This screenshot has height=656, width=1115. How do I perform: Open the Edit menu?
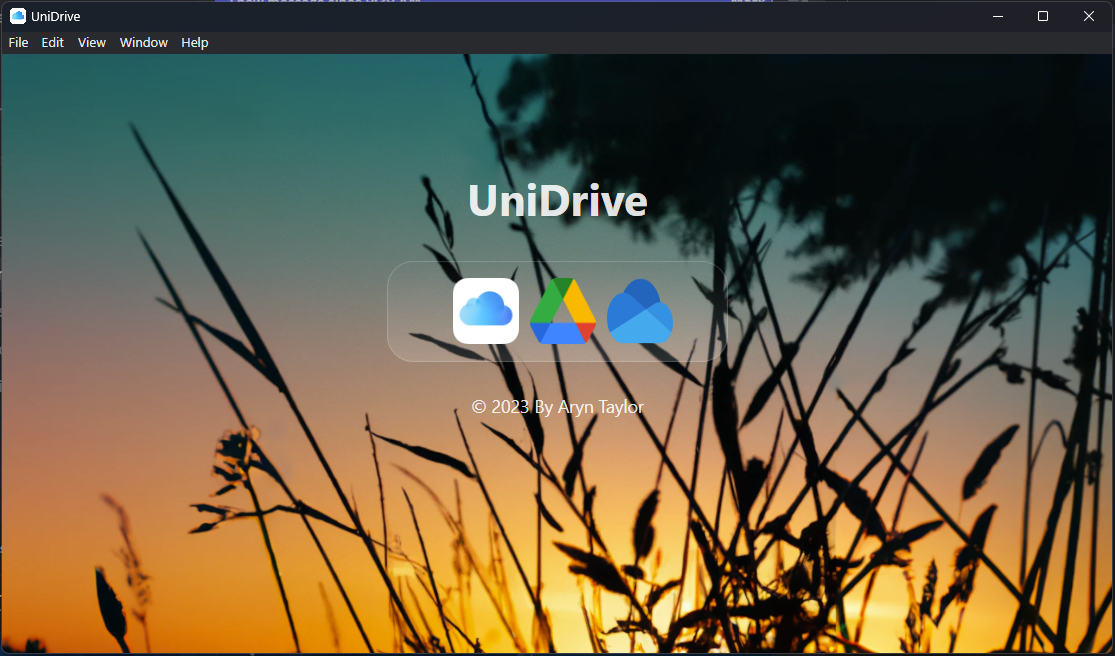[x=53, y=43]
